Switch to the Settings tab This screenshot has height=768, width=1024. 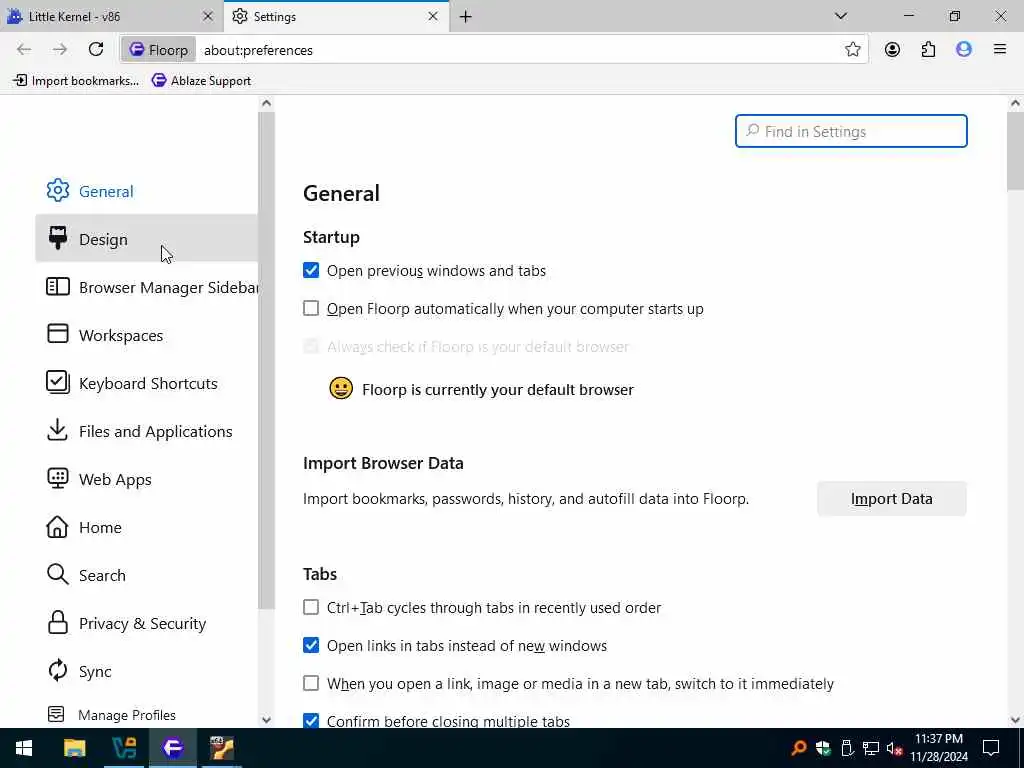click(336, 17)
